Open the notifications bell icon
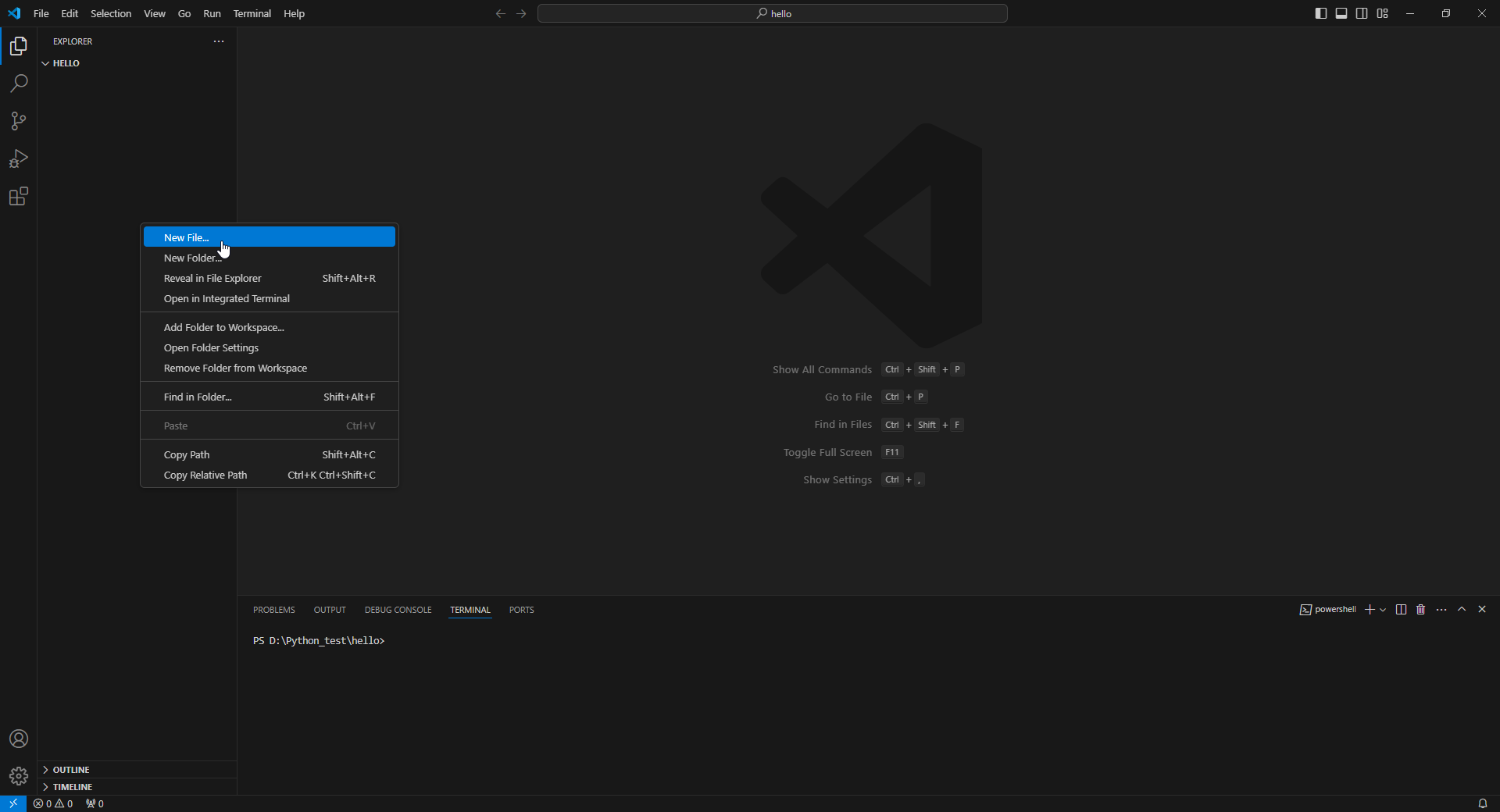Screen dimensions: 1500x812 pyautogui.click(x=1482, y=803)
